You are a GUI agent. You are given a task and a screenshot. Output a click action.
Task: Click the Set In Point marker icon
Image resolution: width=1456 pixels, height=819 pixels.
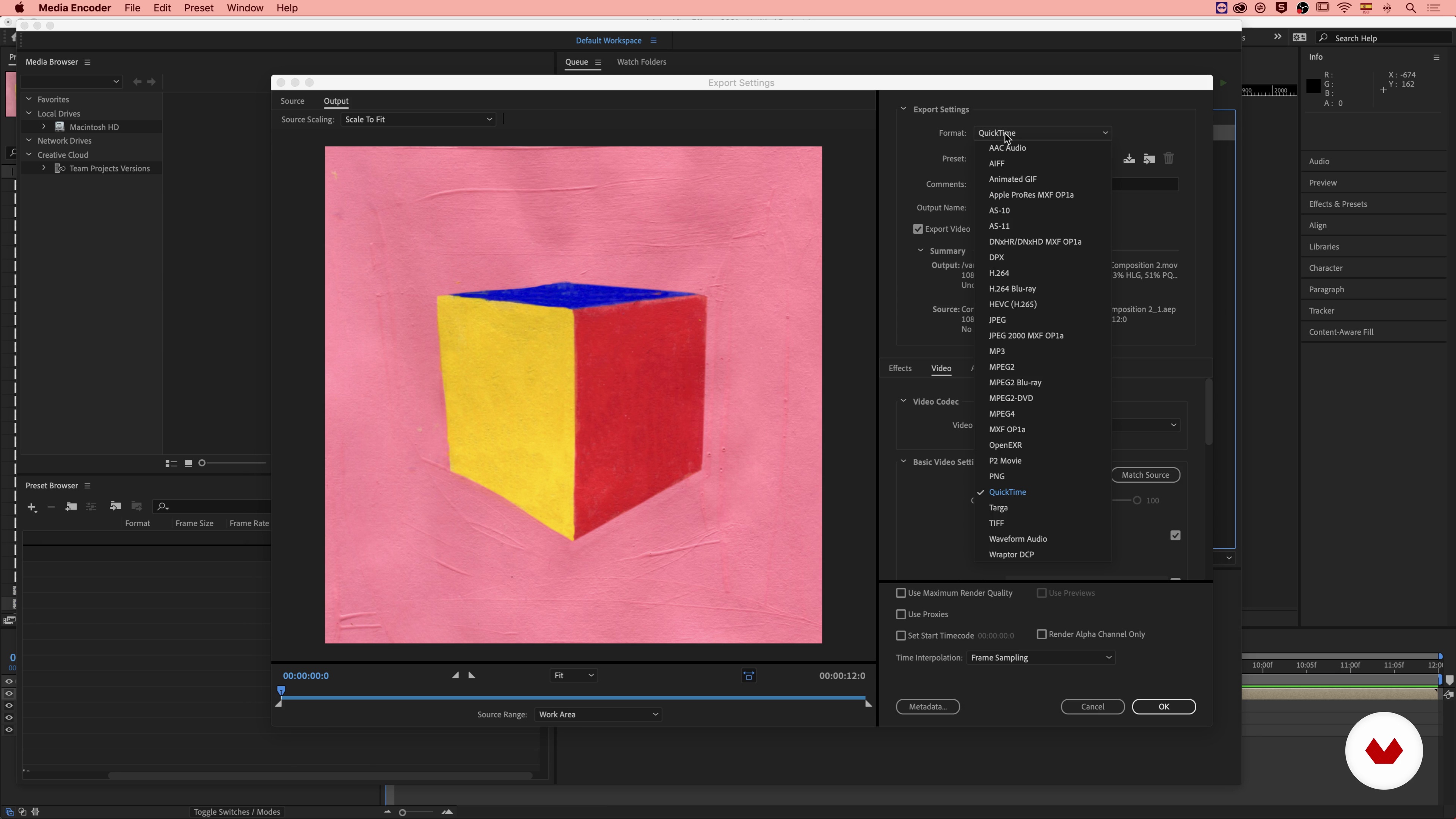[x=455, y=675]
